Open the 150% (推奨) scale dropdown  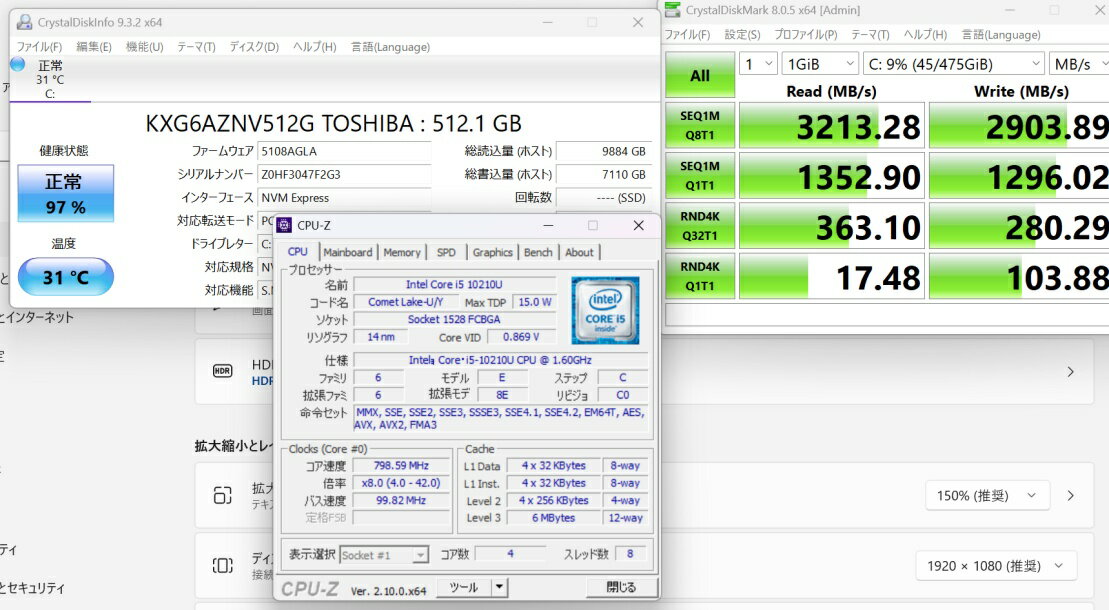(x=984, y=495)
